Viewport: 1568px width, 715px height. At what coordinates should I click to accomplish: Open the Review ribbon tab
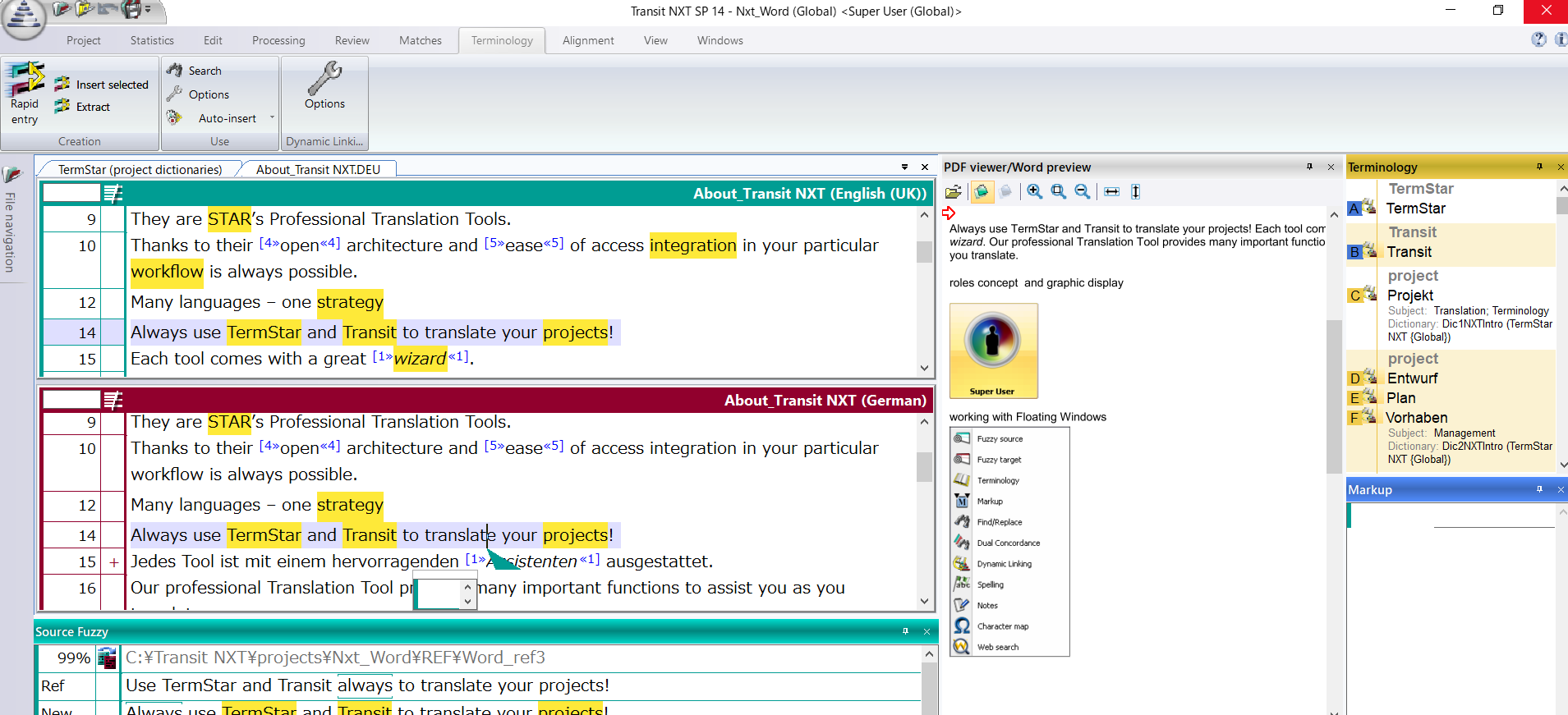pyautogui.click(x=352, y=40)
